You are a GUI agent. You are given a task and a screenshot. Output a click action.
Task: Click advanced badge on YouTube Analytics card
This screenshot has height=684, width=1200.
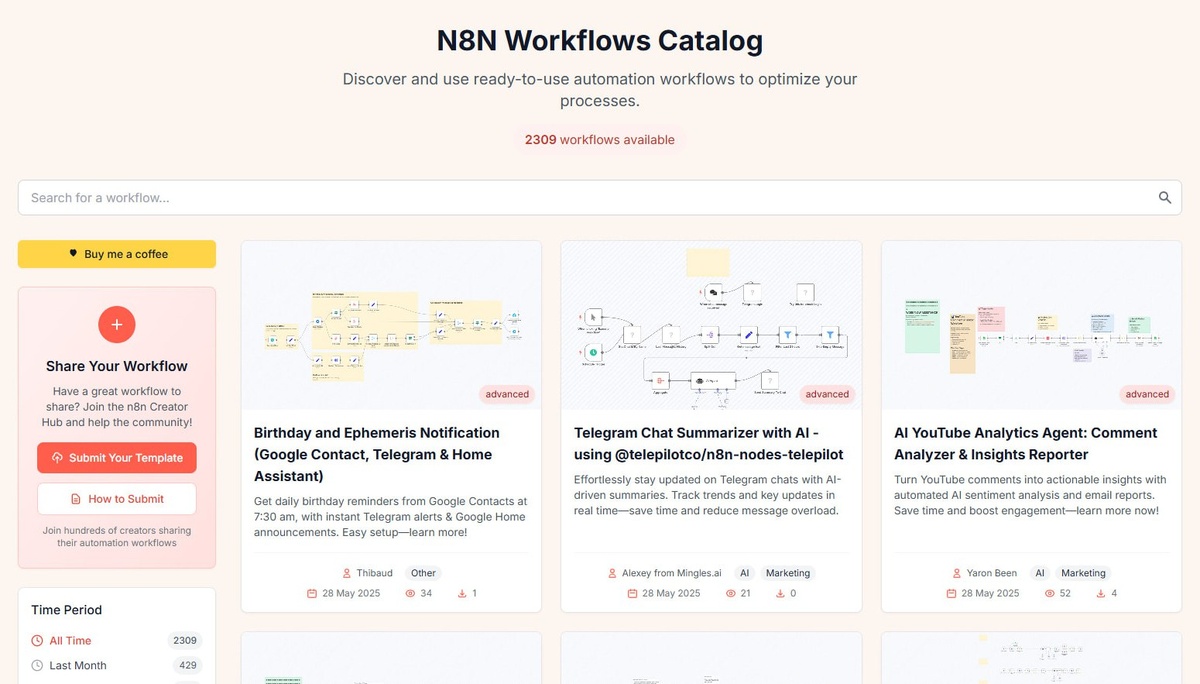tap(1147, 394)
